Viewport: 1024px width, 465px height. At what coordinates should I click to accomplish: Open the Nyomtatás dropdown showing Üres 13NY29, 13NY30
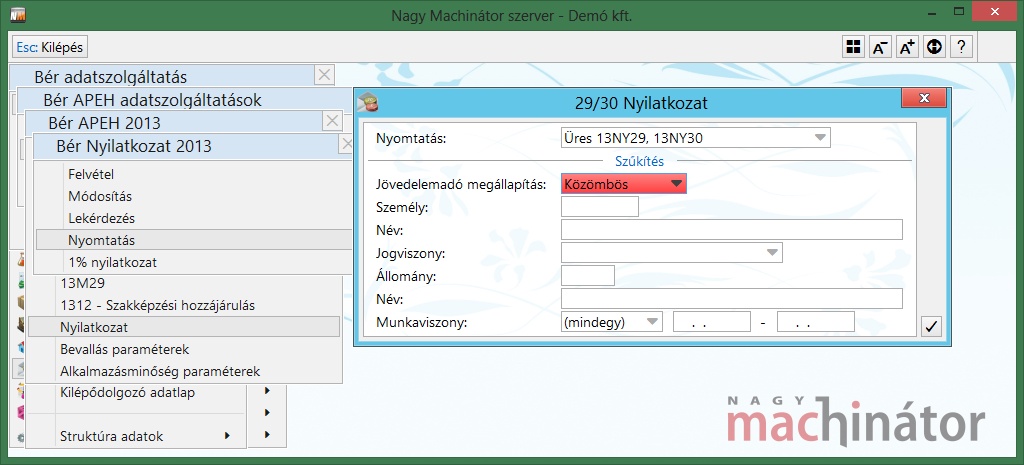pyautogui.click(x=696, y=138)
